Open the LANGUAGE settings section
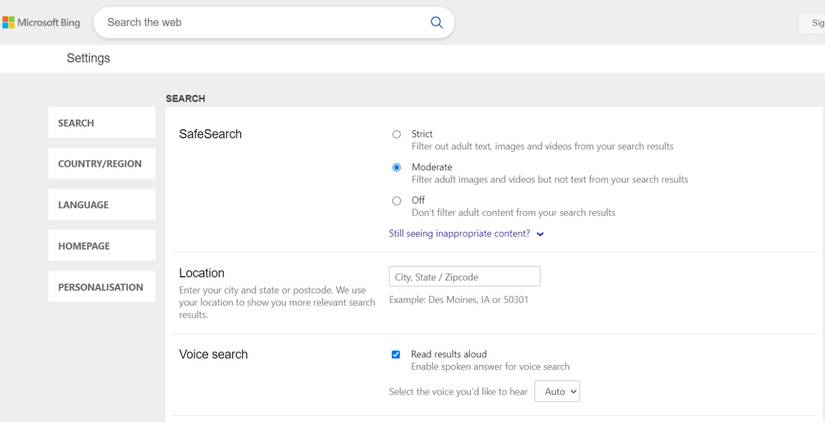 [101, 205]
